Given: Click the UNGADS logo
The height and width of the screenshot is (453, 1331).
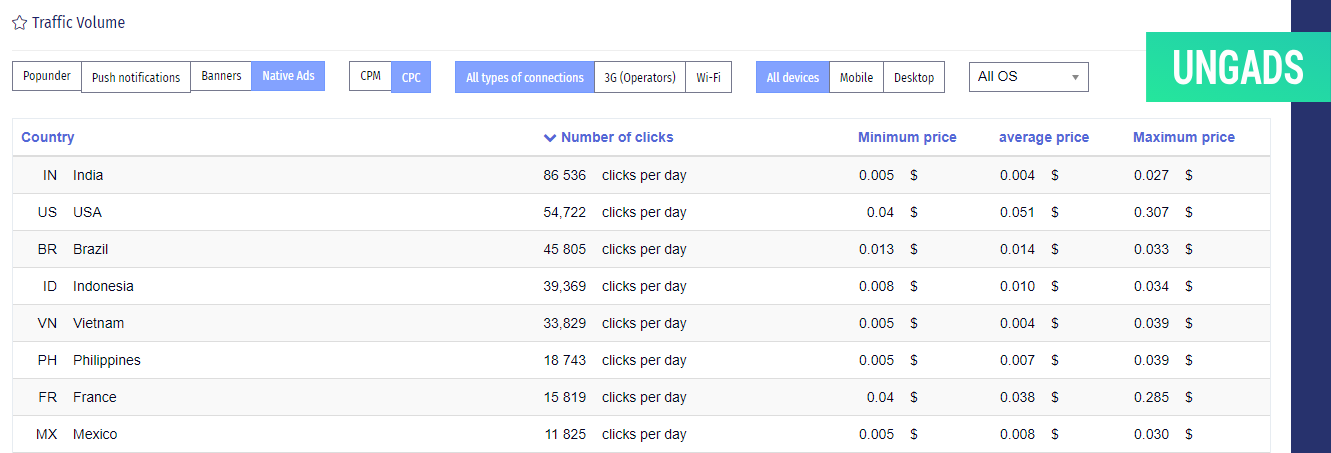Looking at the screenshot, I should click(1238, 67).
